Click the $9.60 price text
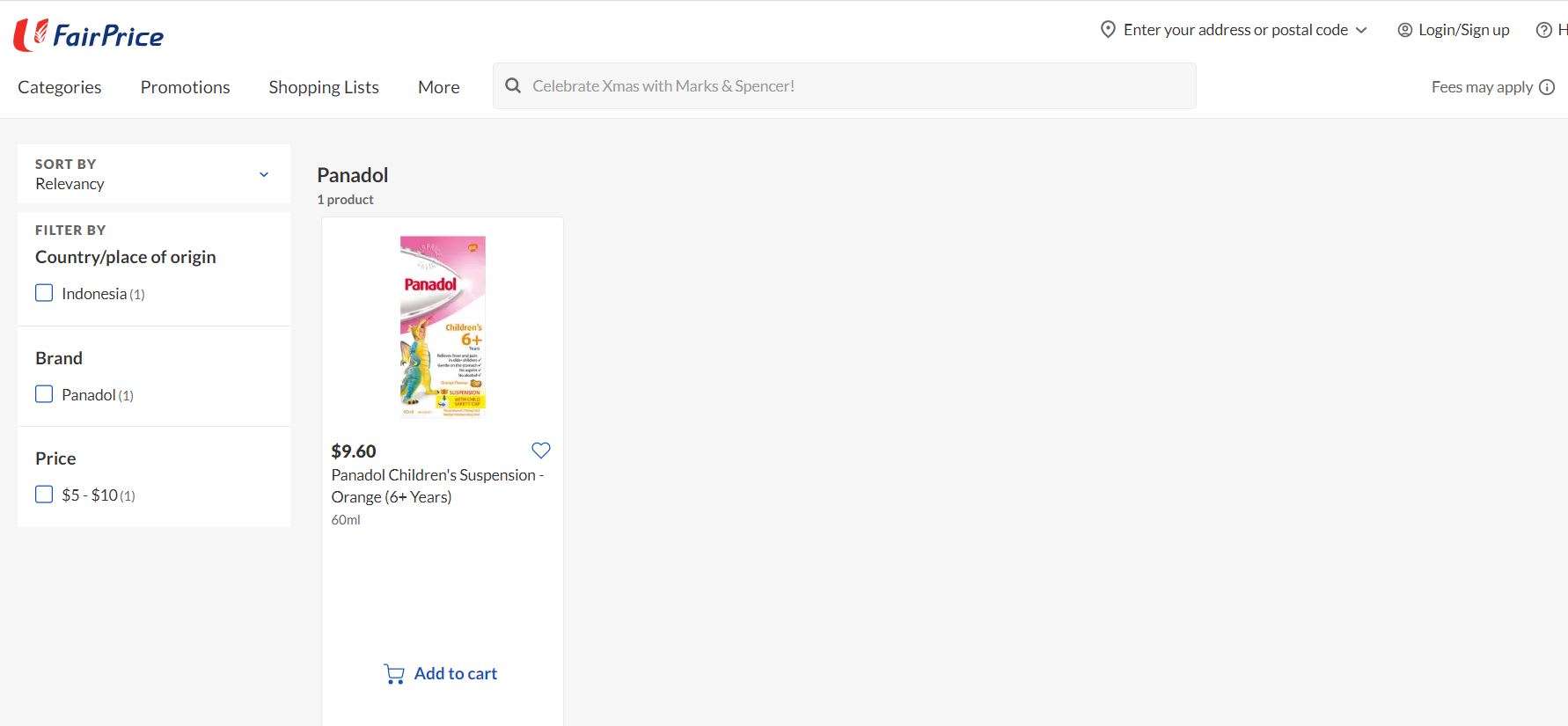The image size is (1568, 726). pos(354,451)
